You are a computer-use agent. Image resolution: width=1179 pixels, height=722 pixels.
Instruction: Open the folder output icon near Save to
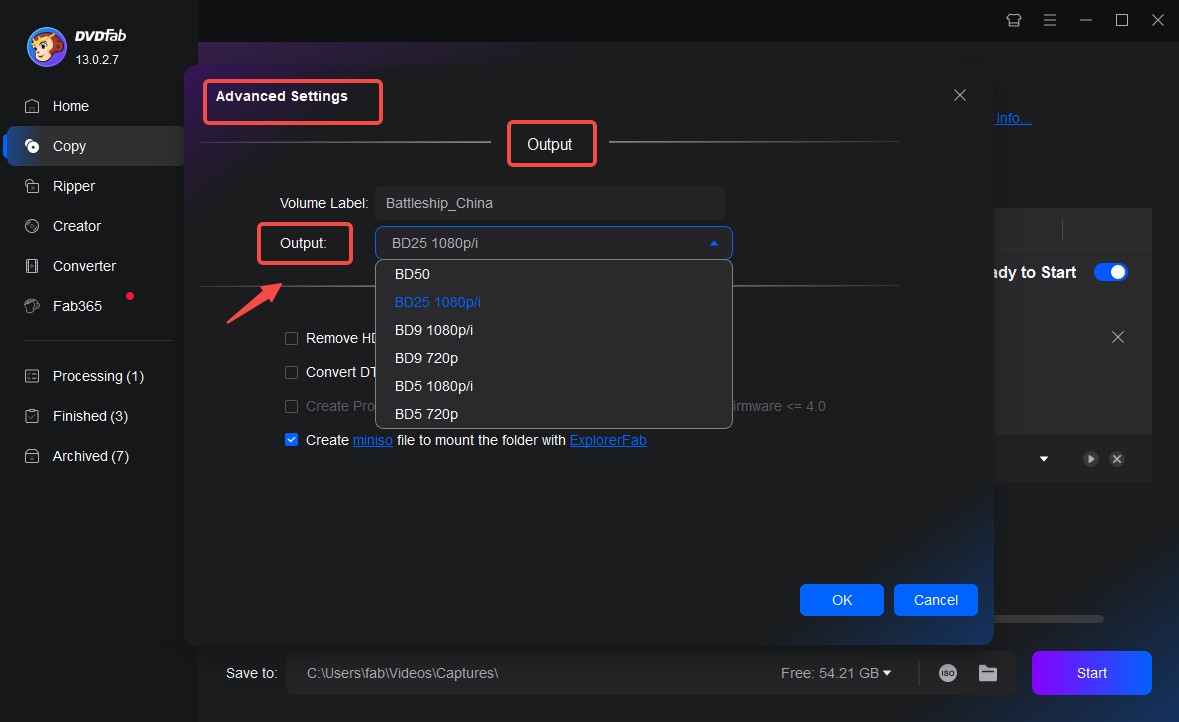[x=988, y=673]
